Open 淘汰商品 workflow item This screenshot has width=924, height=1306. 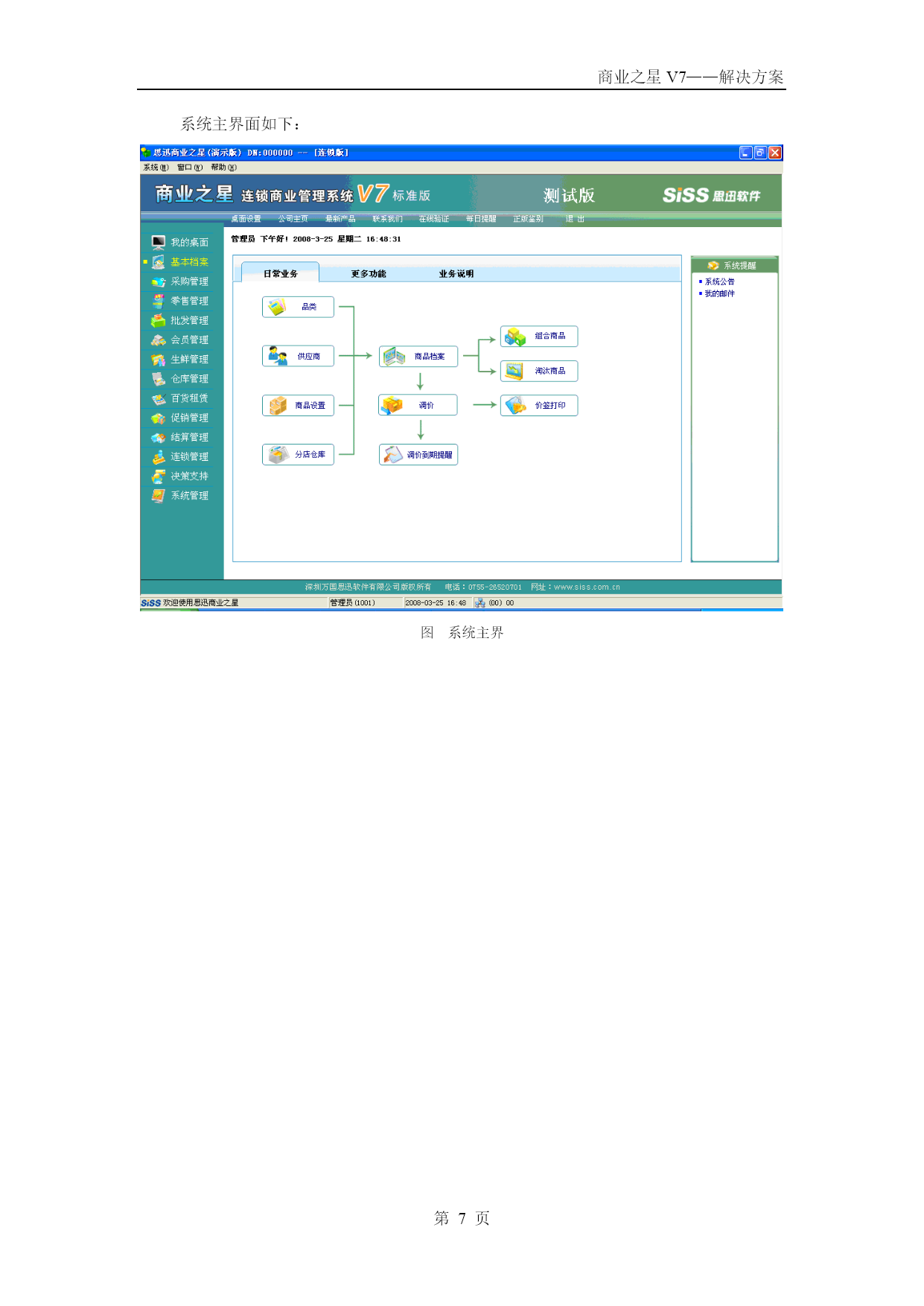click(x=539, y=371)
